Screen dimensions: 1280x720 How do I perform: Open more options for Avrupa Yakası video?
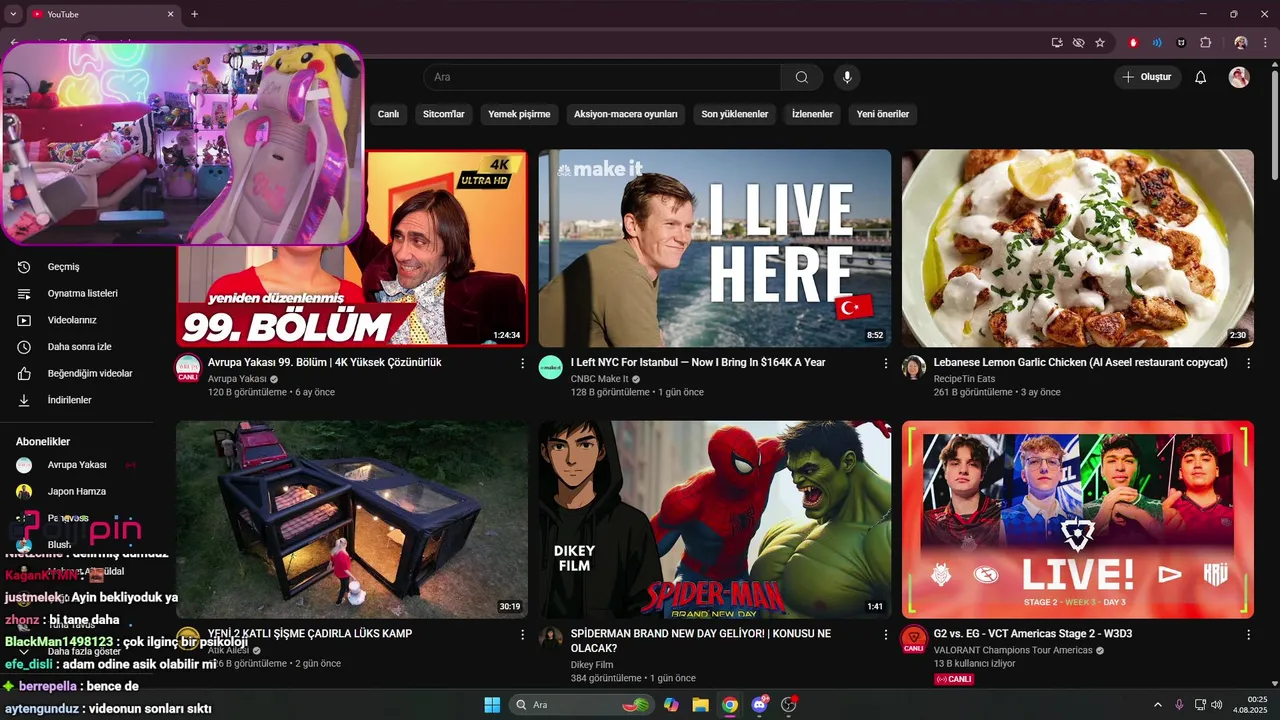point(522,363)
